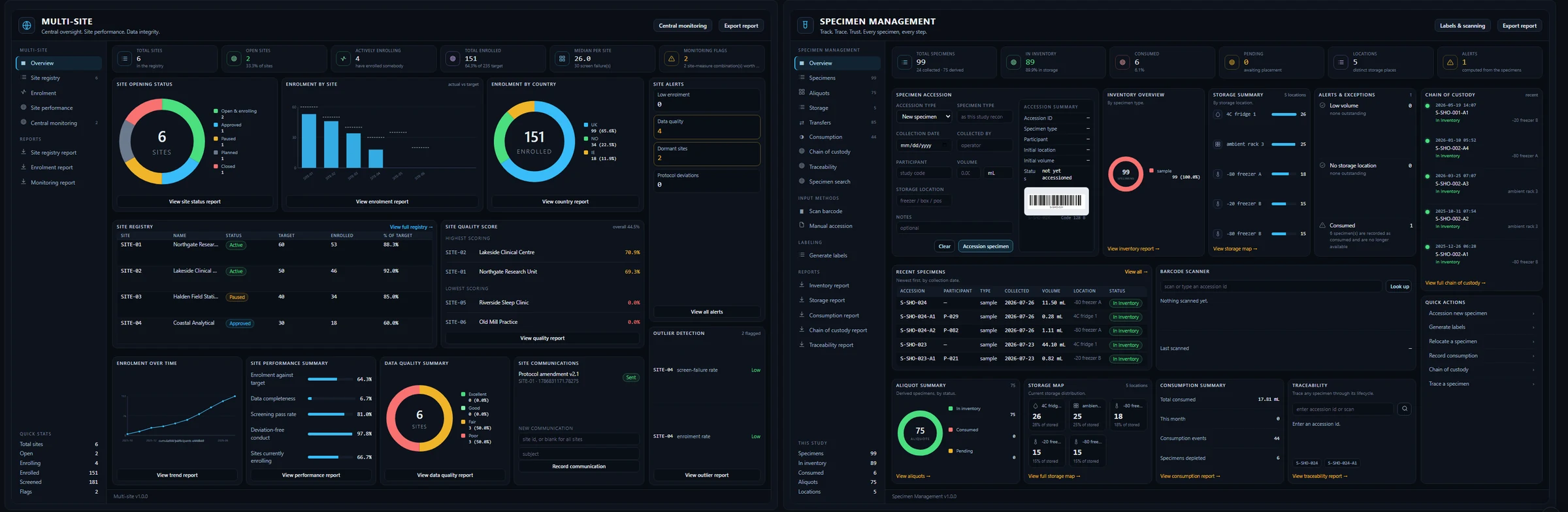Click the ambient rack 3 grid icon
1568x512 pixels.
coord(1217,144)
